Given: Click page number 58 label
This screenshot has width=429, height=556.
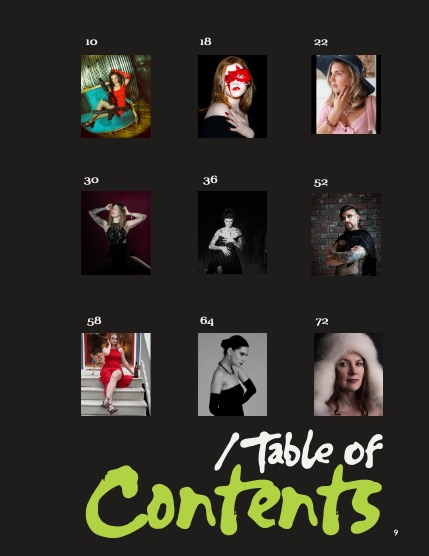Looking at the screenshot, I should click(x=94, y=321).
